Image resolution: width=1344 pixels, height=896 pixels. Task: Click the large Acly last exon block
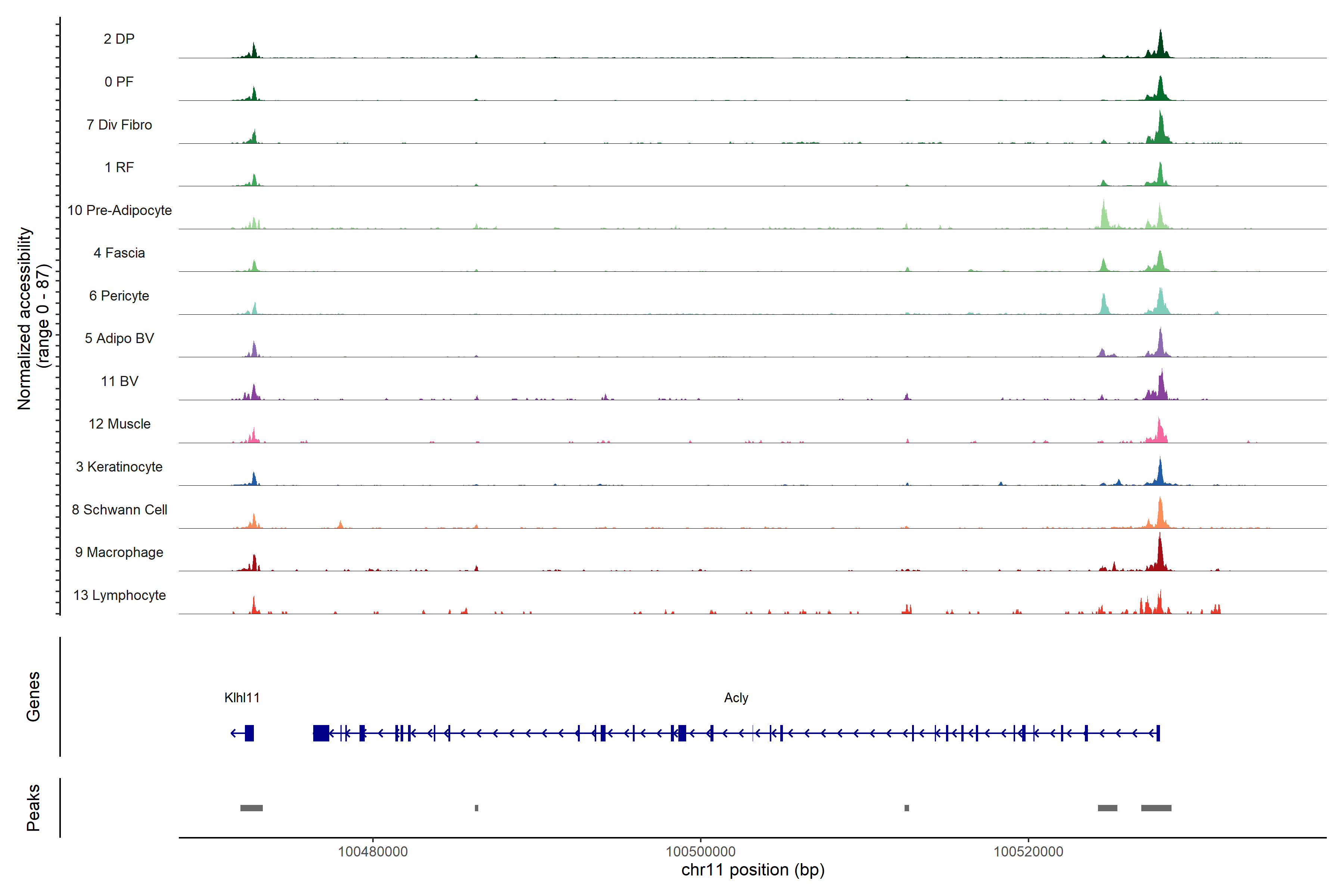click(x=321, y=733)
